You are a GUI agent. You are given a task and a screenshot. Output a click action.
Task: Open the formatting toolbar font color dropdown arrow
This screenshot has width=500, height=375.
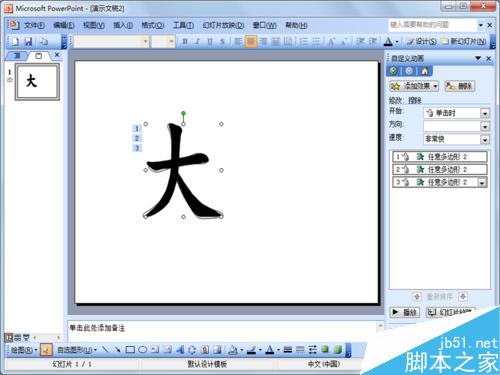(397, 42)
